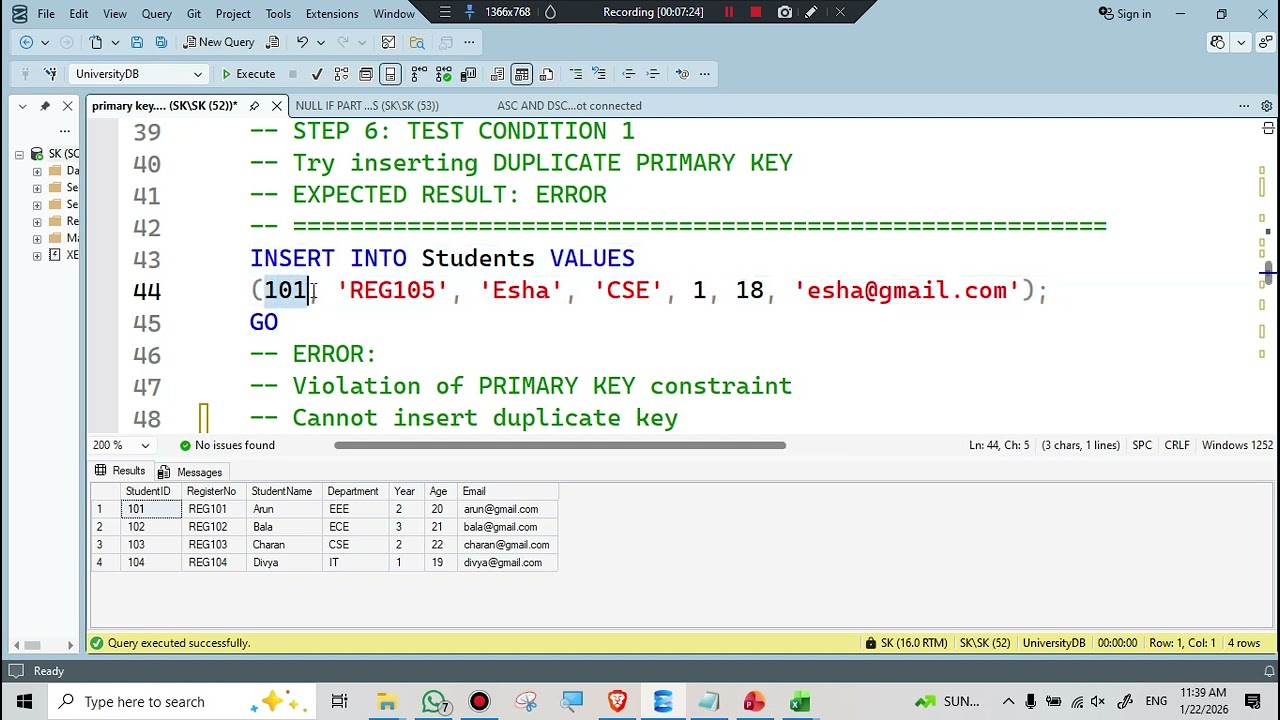Click Comment out selected lines icon
The height and width of the screenshot is (720, 1280).
tap(576, 74)
